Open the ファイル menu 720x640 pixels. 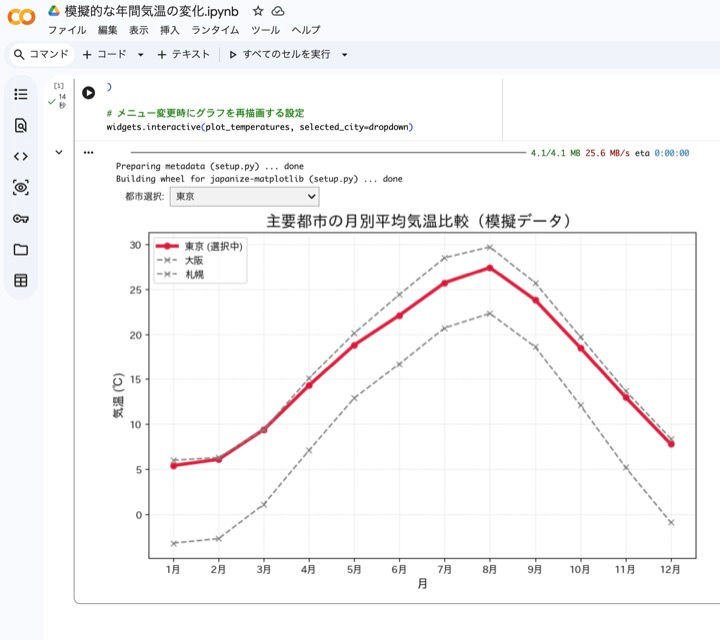[67, 30]
